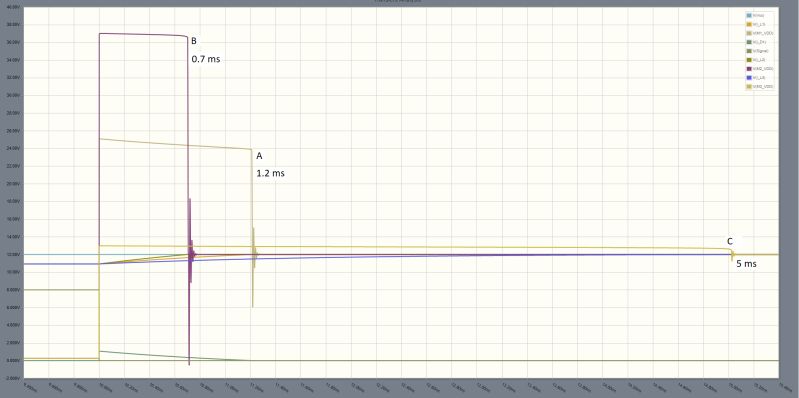This screenshot has height=398, width=799.
Task: Click the bright blue legend color swatch
Action: tap(749, 77)
